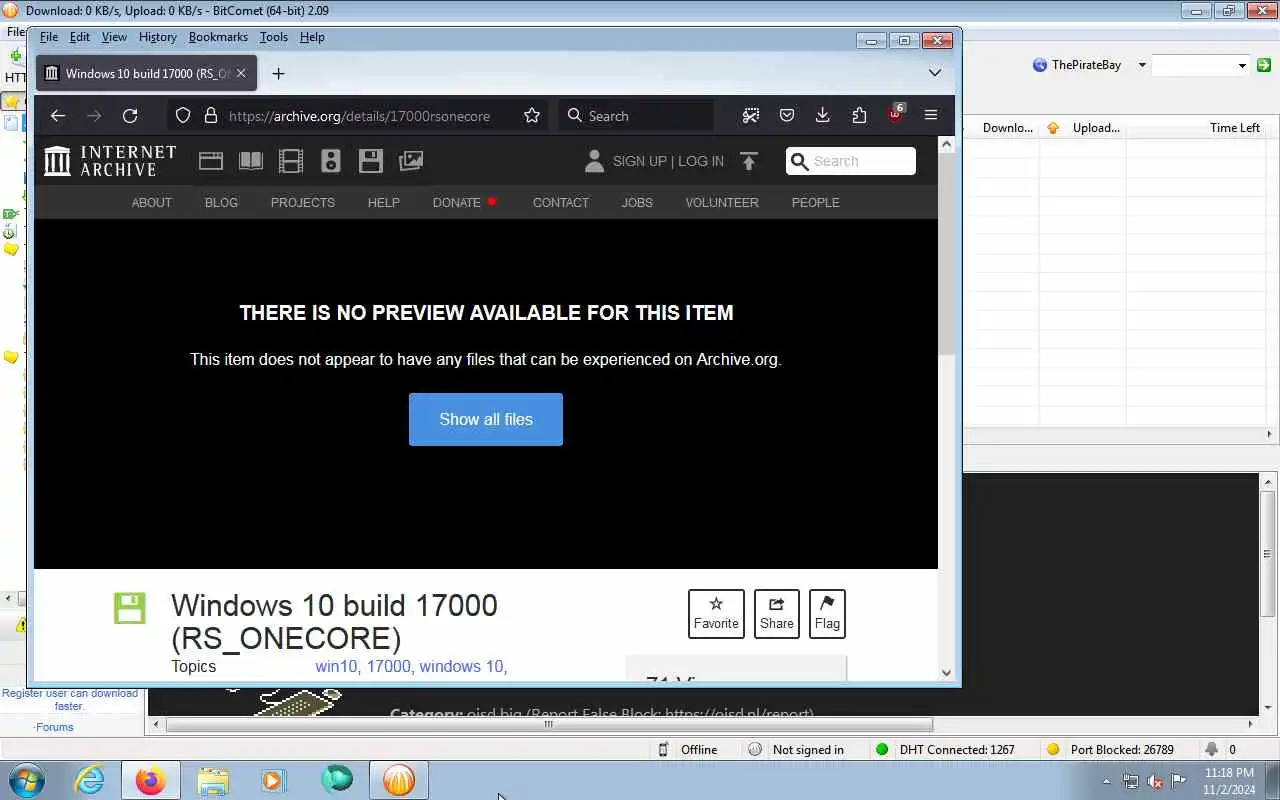Viewport: 1280px width, 800px height.
Task: Open Internet Archive audio speaker icon
Action: pyautogui.click(x=331, y=161)
